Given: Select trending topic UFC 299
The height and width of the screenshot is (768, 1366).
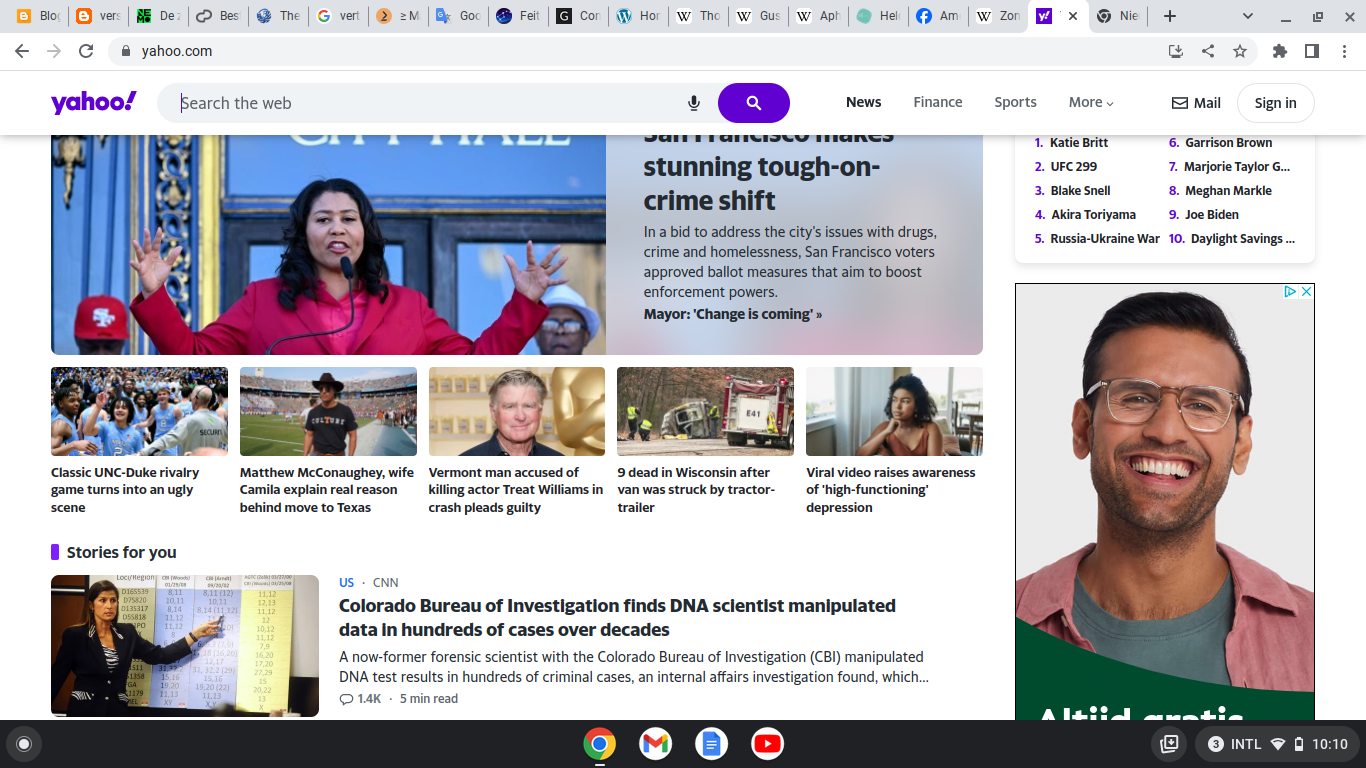Looking at the screenshot, I should click(x=1073, y=167).
